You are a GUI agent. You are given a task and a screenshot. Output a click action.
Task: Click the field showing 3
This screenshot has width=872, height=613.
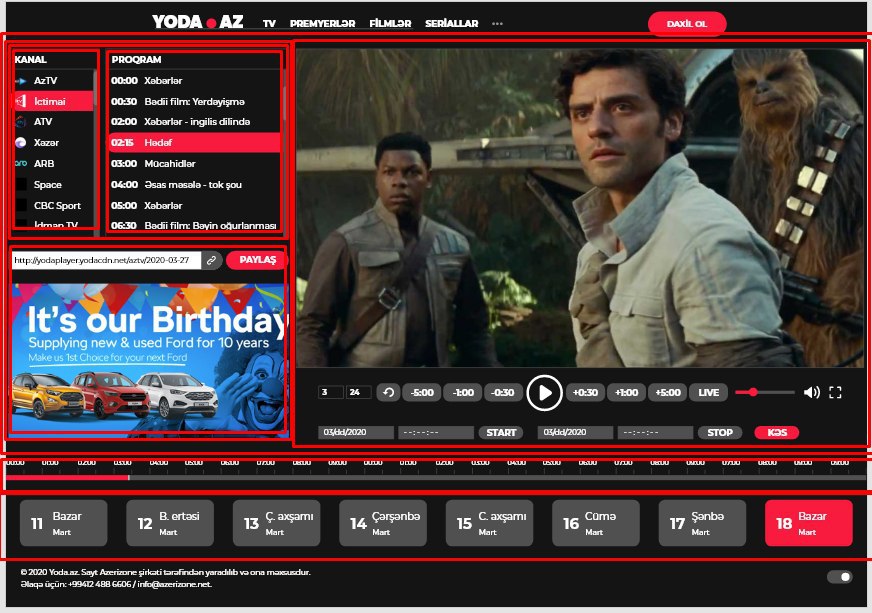[x=330, y=393]
